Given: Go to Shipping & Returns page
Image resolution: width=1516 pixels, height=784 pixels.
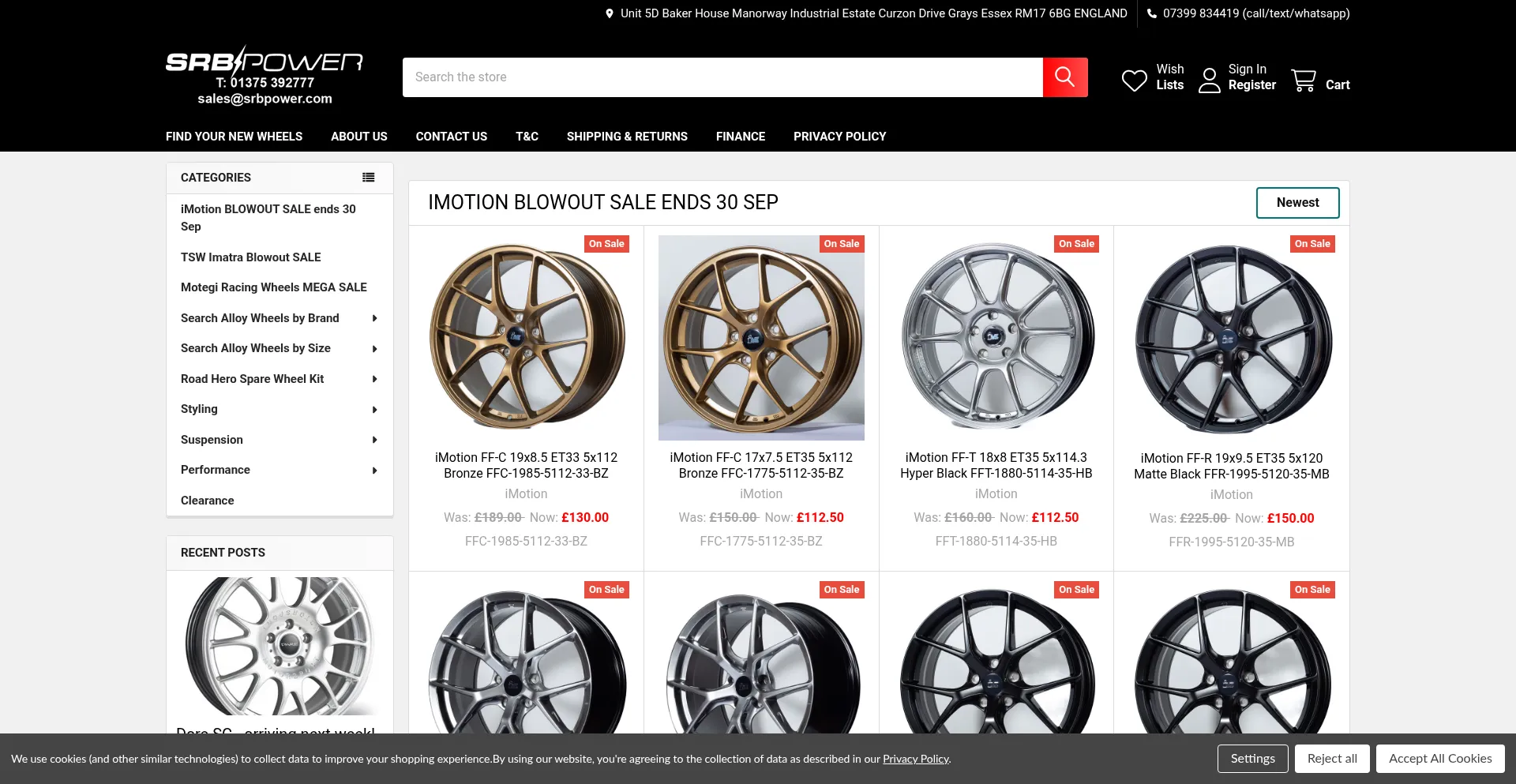Looking at the screenshot, I should pos(627,137).
